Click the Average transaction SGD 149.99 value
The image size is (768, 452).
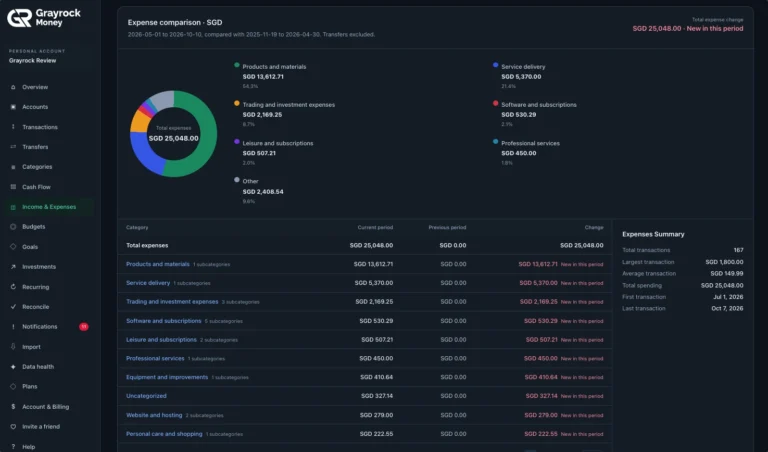(x=727, y=274)
